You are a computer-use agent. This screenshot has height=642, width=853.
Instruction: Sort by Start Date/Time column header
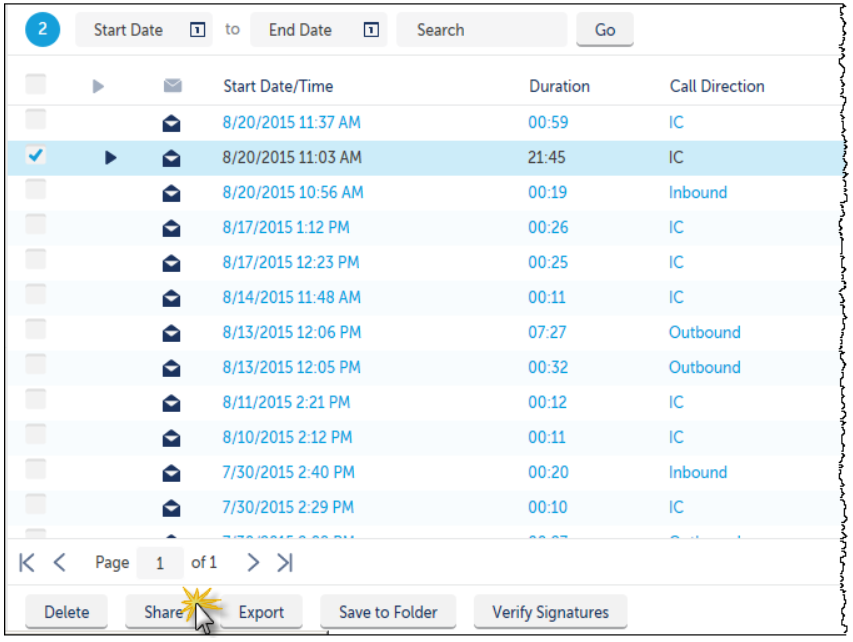pyautogui.click(x=278, y=86)
